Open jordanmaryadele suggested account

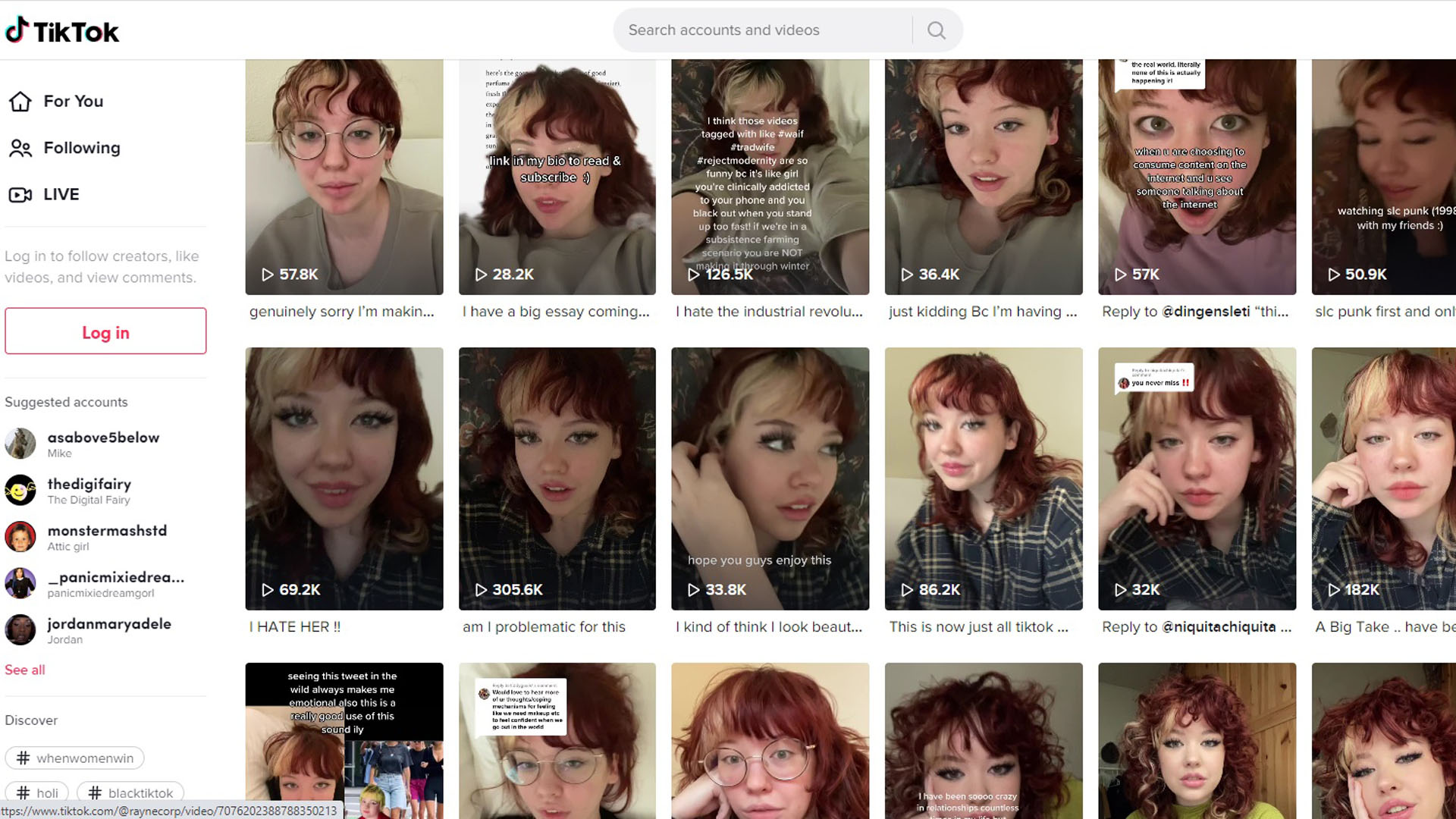click(109, 630)
